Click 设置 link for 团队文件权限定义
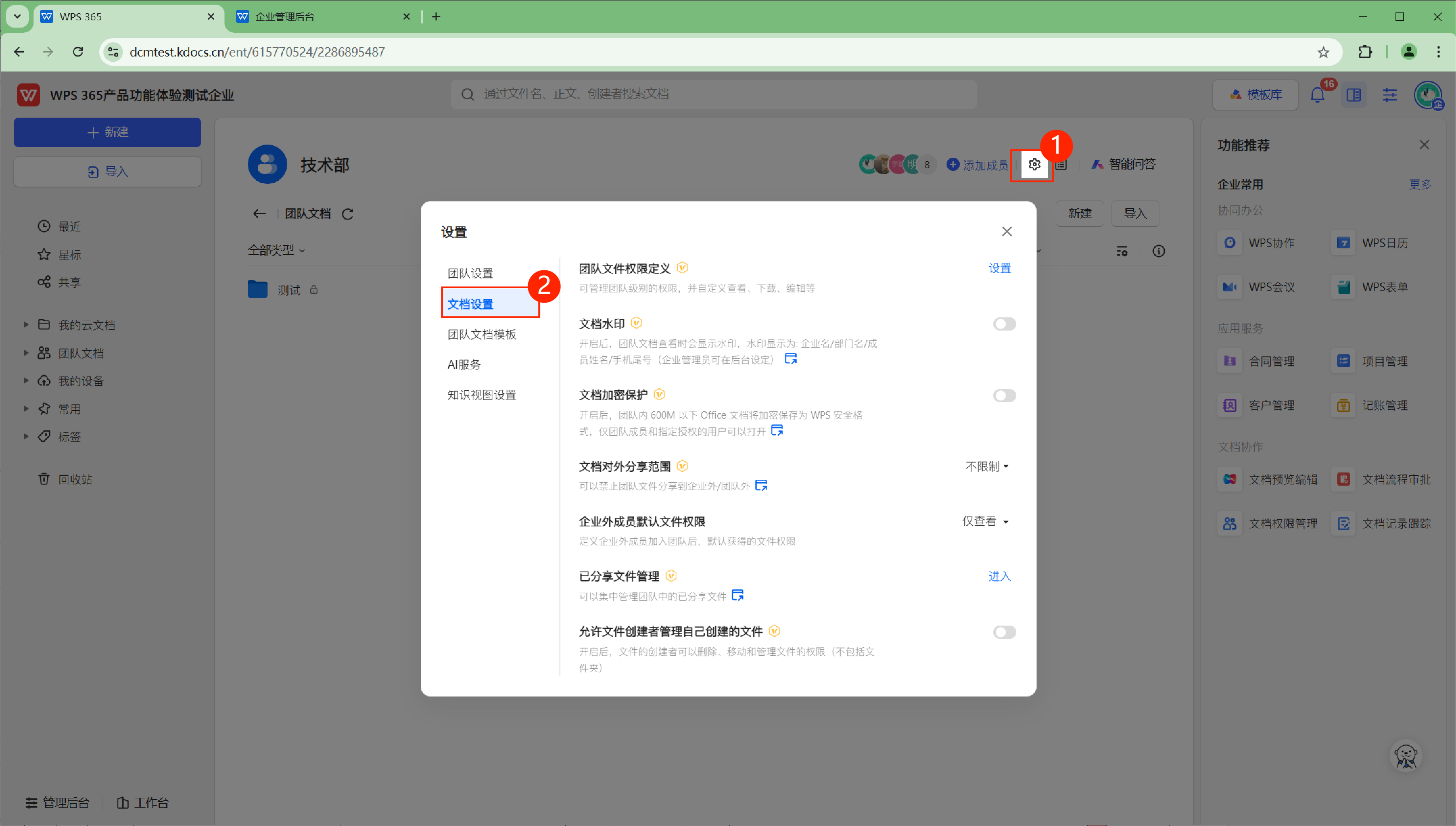1456x826 pixels. pos(999,268)
